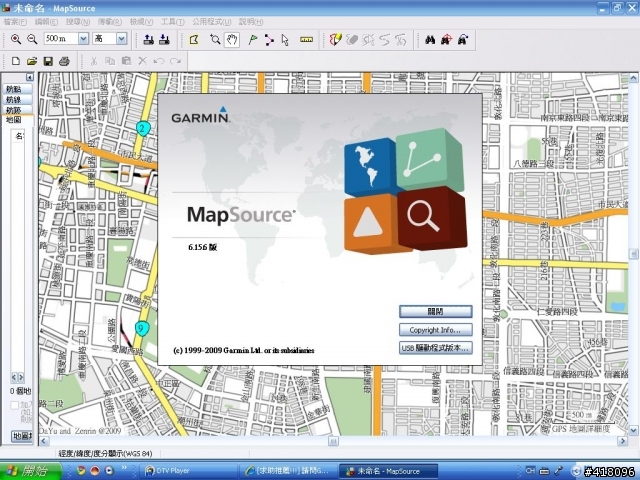
Task: Open the map detail level dropdown showing 高
Action: click(x=122, y=39)
